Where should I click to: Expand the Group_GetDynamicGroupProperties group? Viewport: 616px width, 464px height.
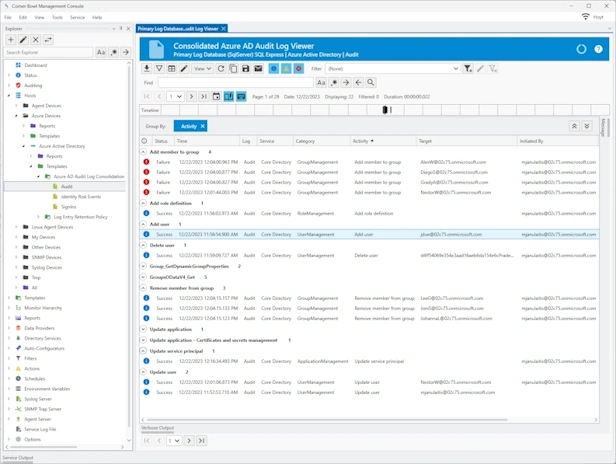point(143,266)
